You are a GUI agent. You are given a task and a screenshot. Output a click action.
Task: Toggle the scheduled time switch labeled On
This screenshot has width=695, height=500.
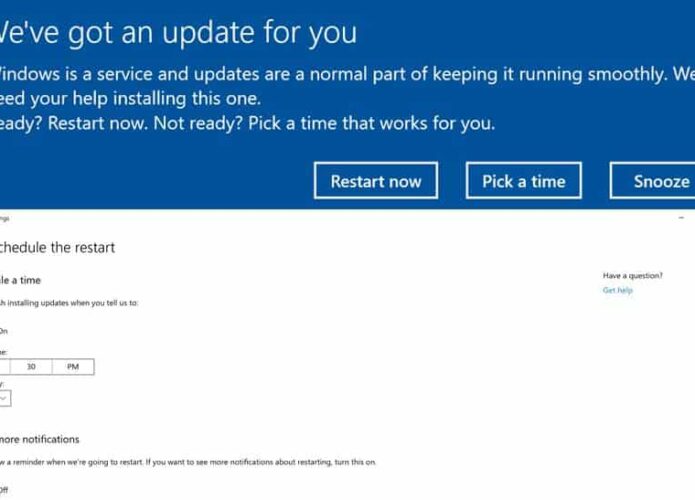click(x=4, y=331)
